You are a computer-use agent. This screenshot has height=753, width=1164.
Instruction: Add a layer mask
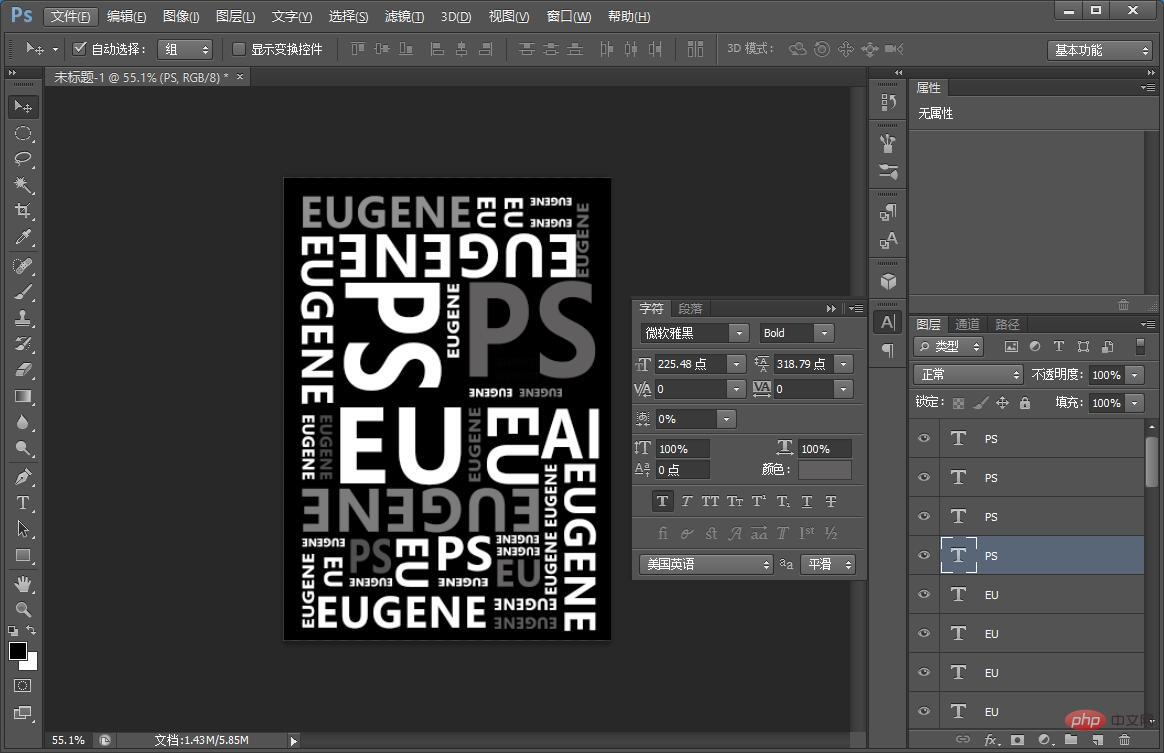[x=1017, y=740]
